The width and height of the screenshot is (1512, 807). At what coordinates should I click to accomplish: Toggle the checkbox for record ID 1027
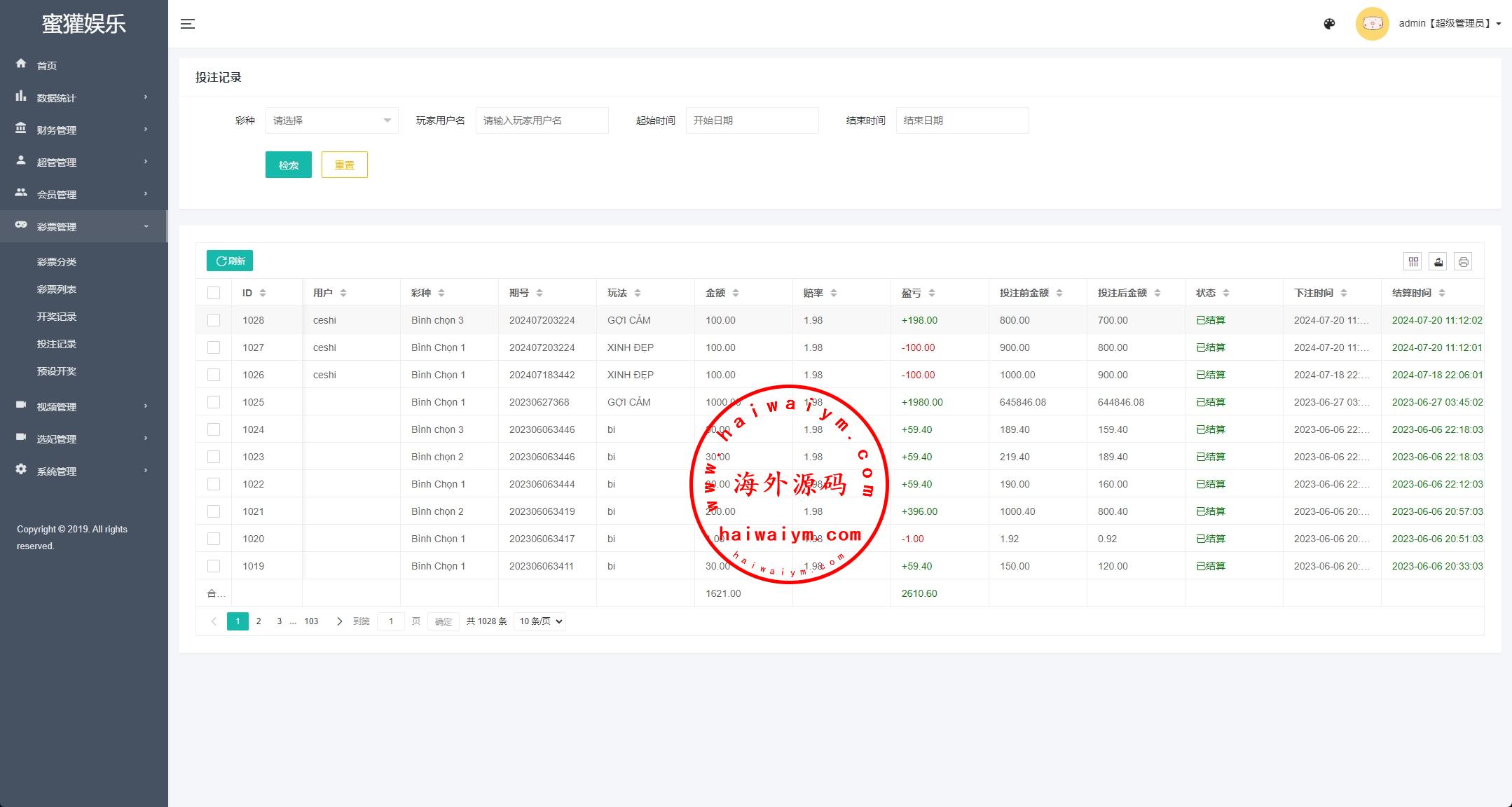coord(213,347)
